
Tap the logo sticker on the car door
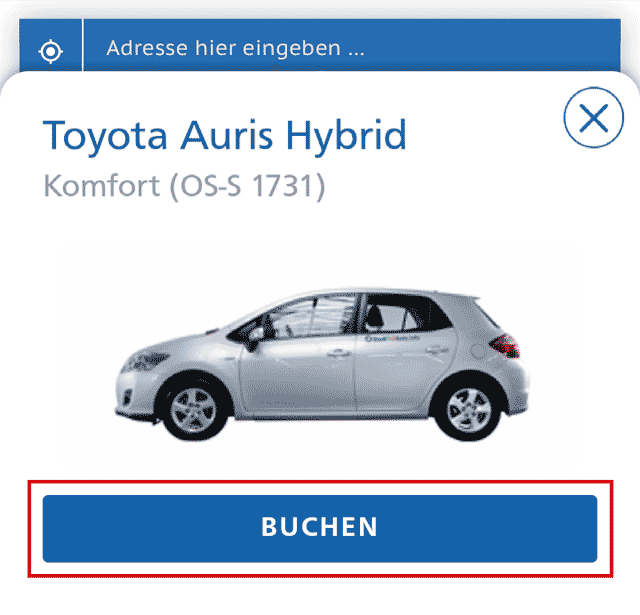391,338
